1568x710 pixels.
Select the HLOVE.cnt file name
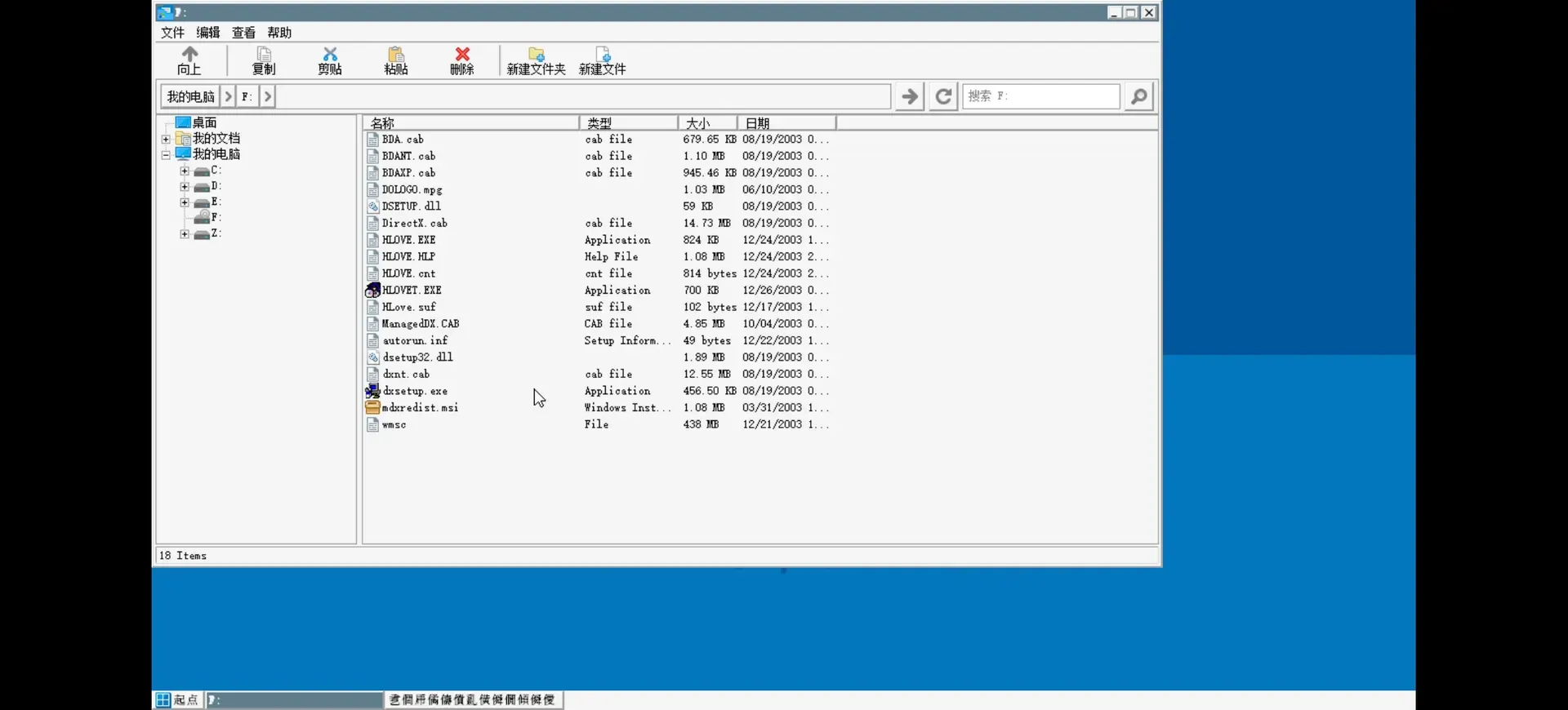(x=408, y=273)
